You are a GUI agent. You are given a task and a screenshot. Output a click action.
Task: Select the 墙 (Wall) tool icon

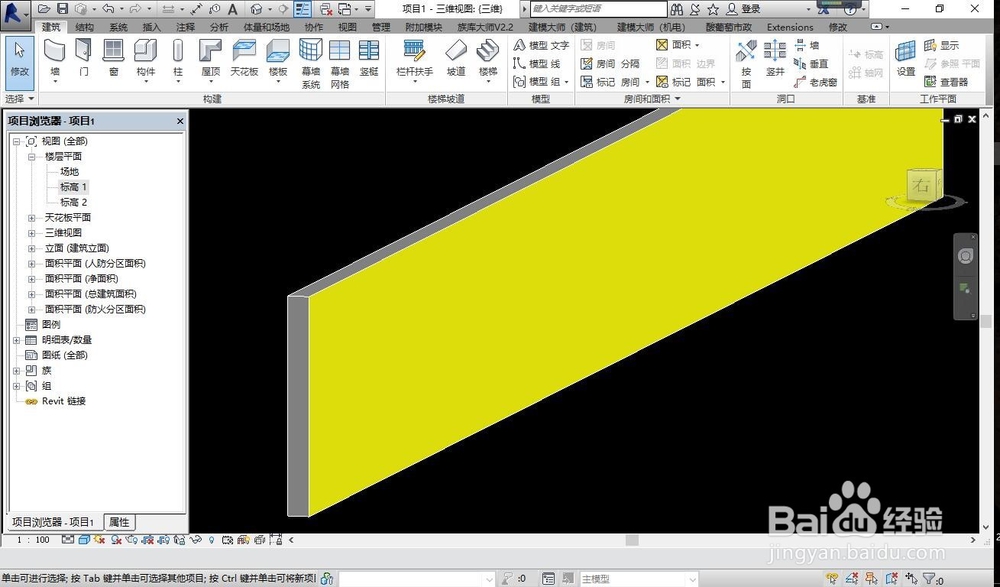pyautogui.click(x=55, y=51)
